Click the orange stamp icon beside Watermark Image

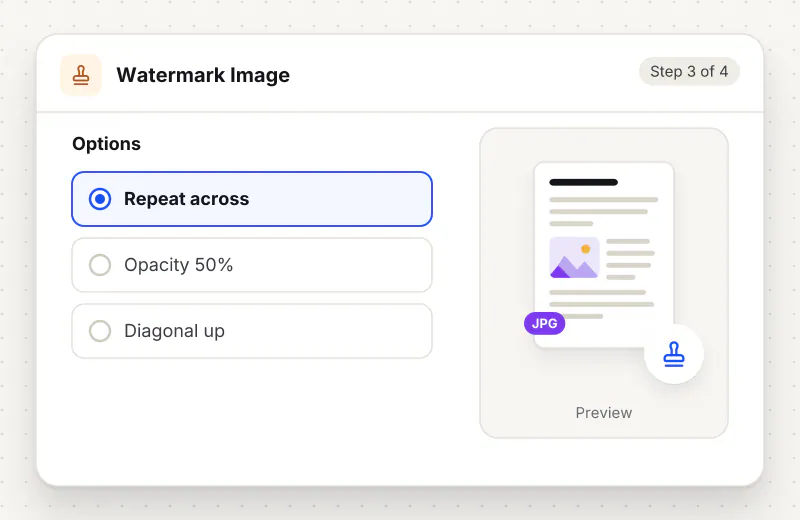[x=81, y=75]
